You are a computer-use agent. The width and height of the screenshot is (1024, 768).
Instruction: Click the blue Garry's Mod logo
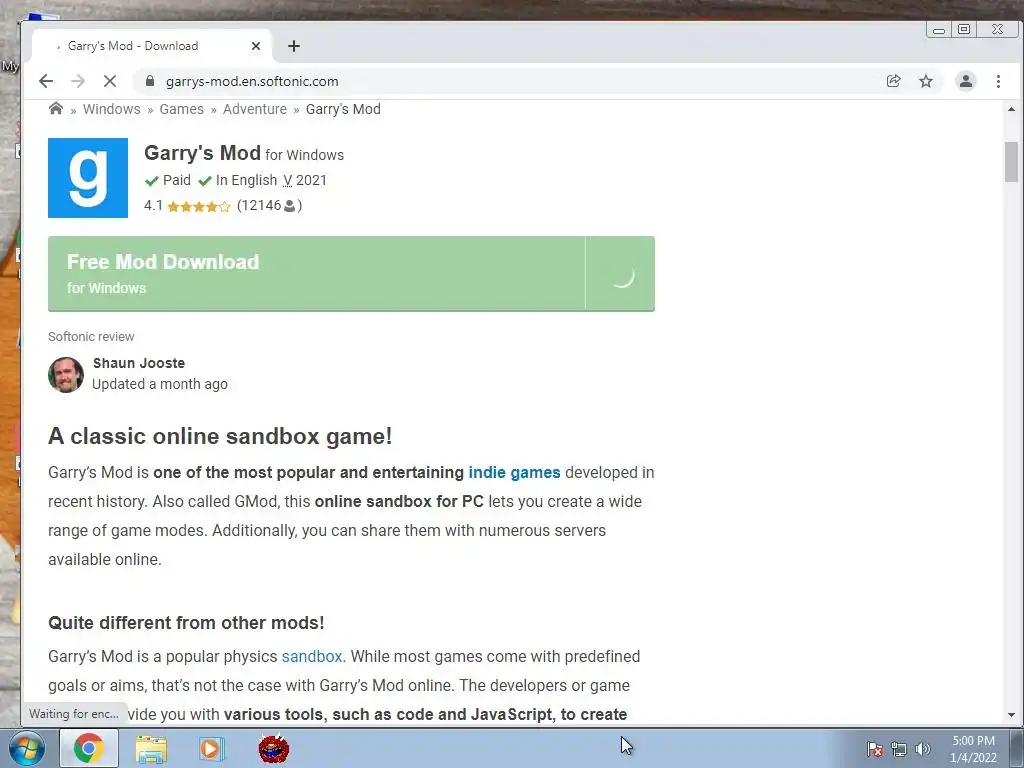point(88,178)
